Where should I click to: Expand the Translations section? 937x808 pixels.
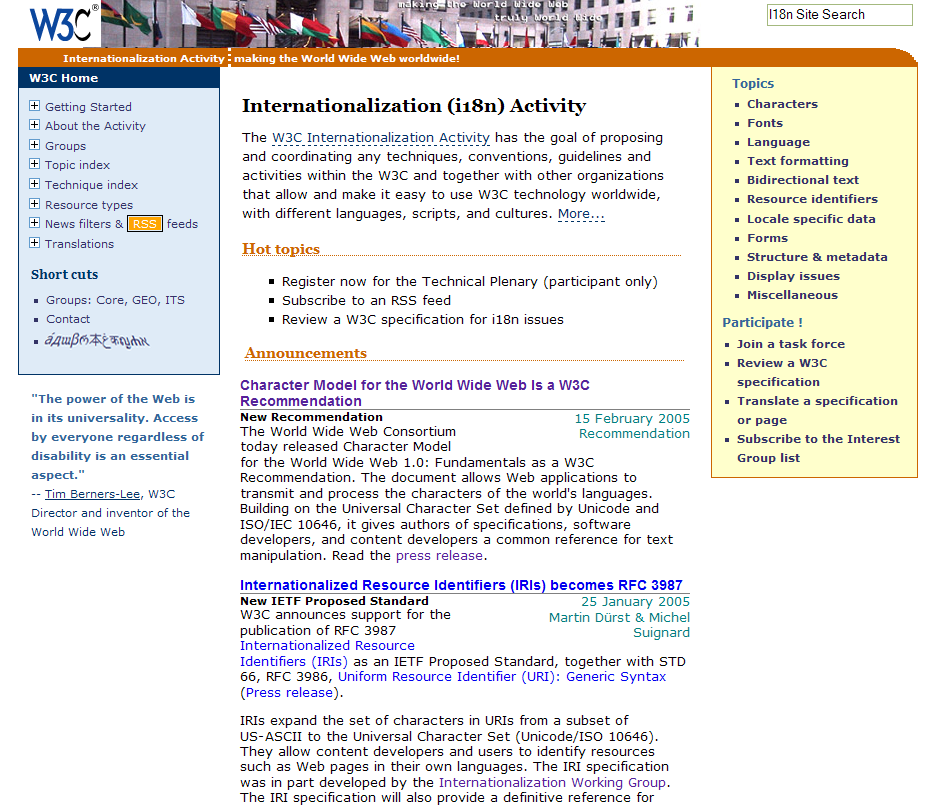[x=35, y=243]
